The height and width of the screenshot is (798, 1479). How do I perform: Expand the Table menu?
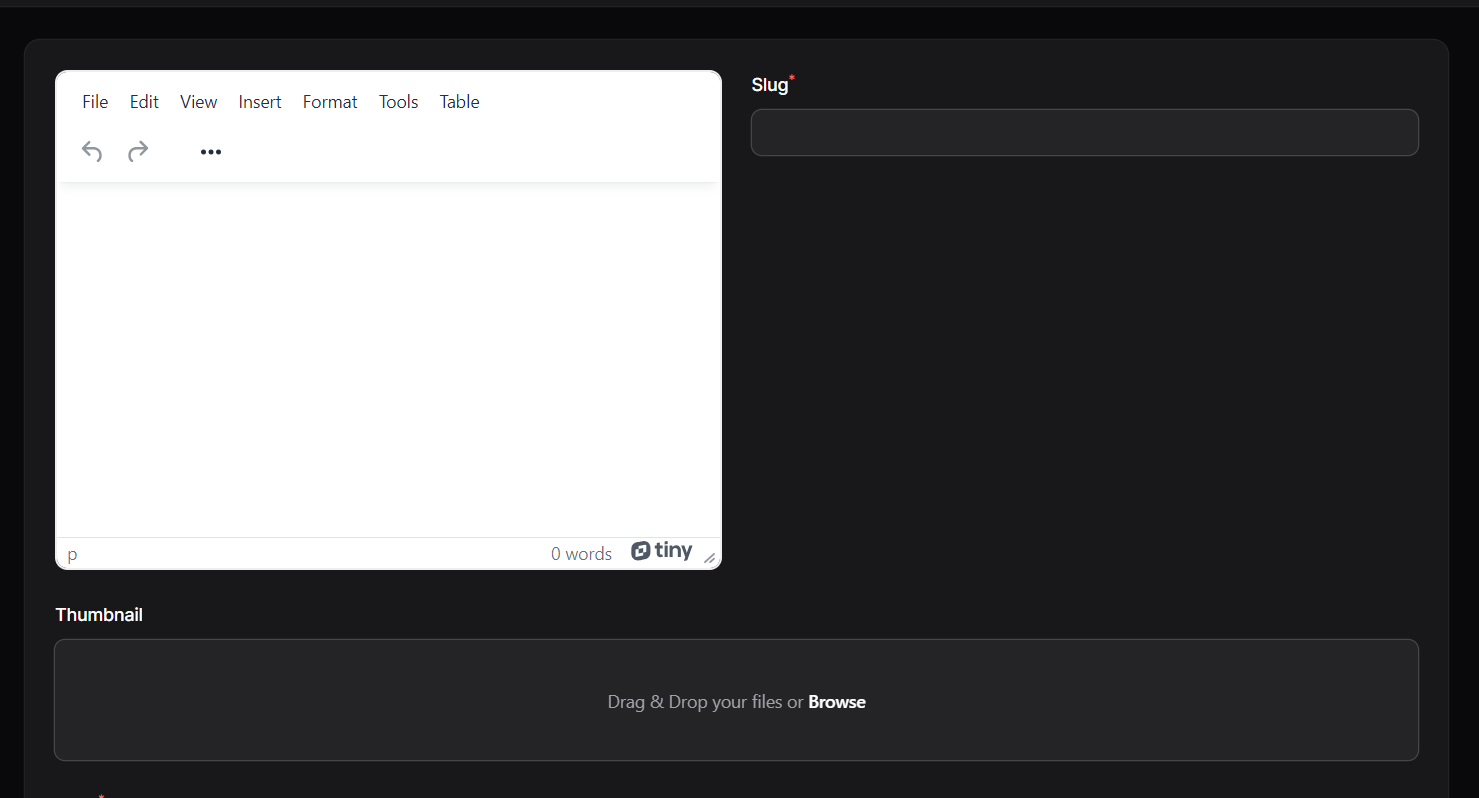point(459,102)
